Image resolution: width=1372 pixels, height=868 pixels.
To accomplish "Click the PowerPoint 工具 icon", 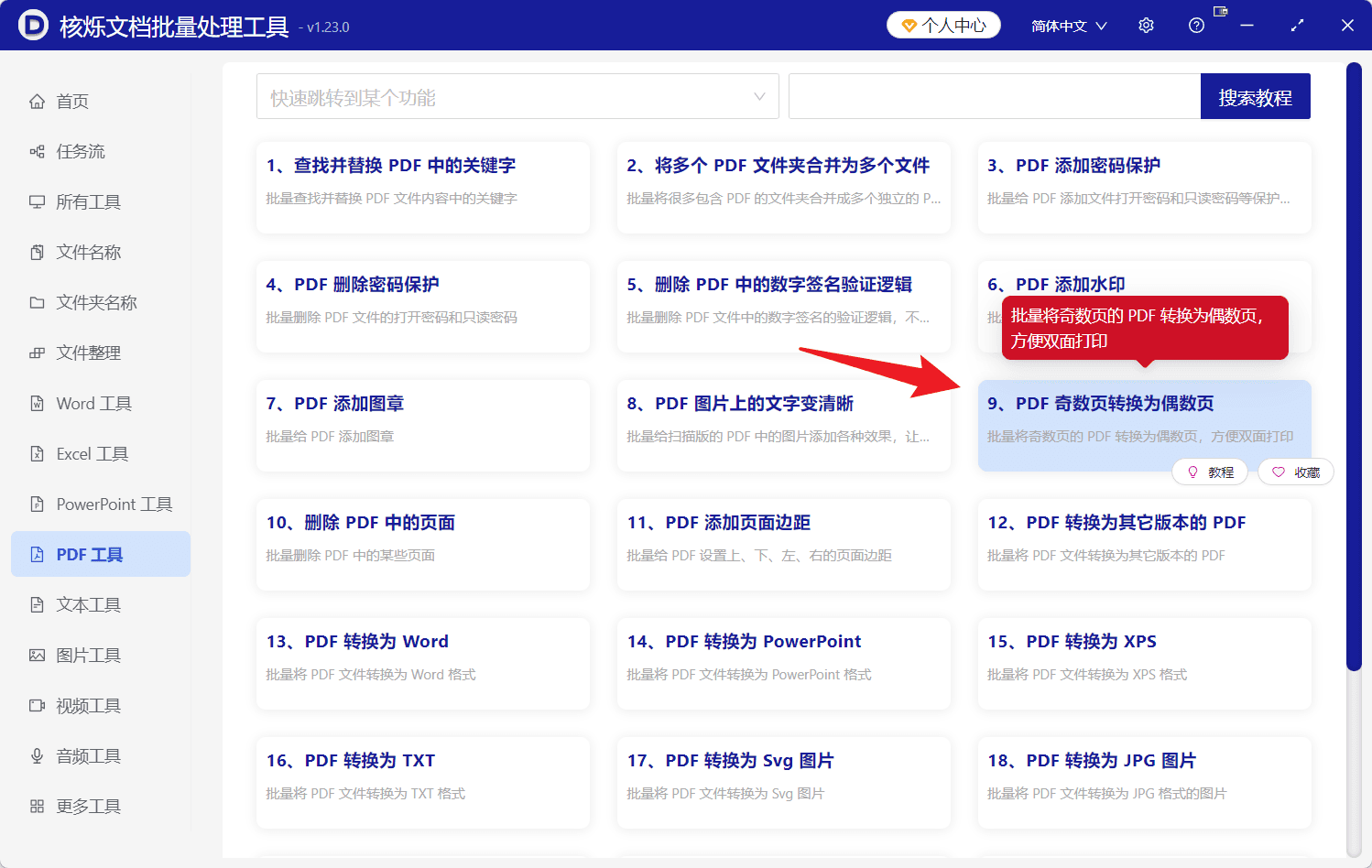I will 37,505.
